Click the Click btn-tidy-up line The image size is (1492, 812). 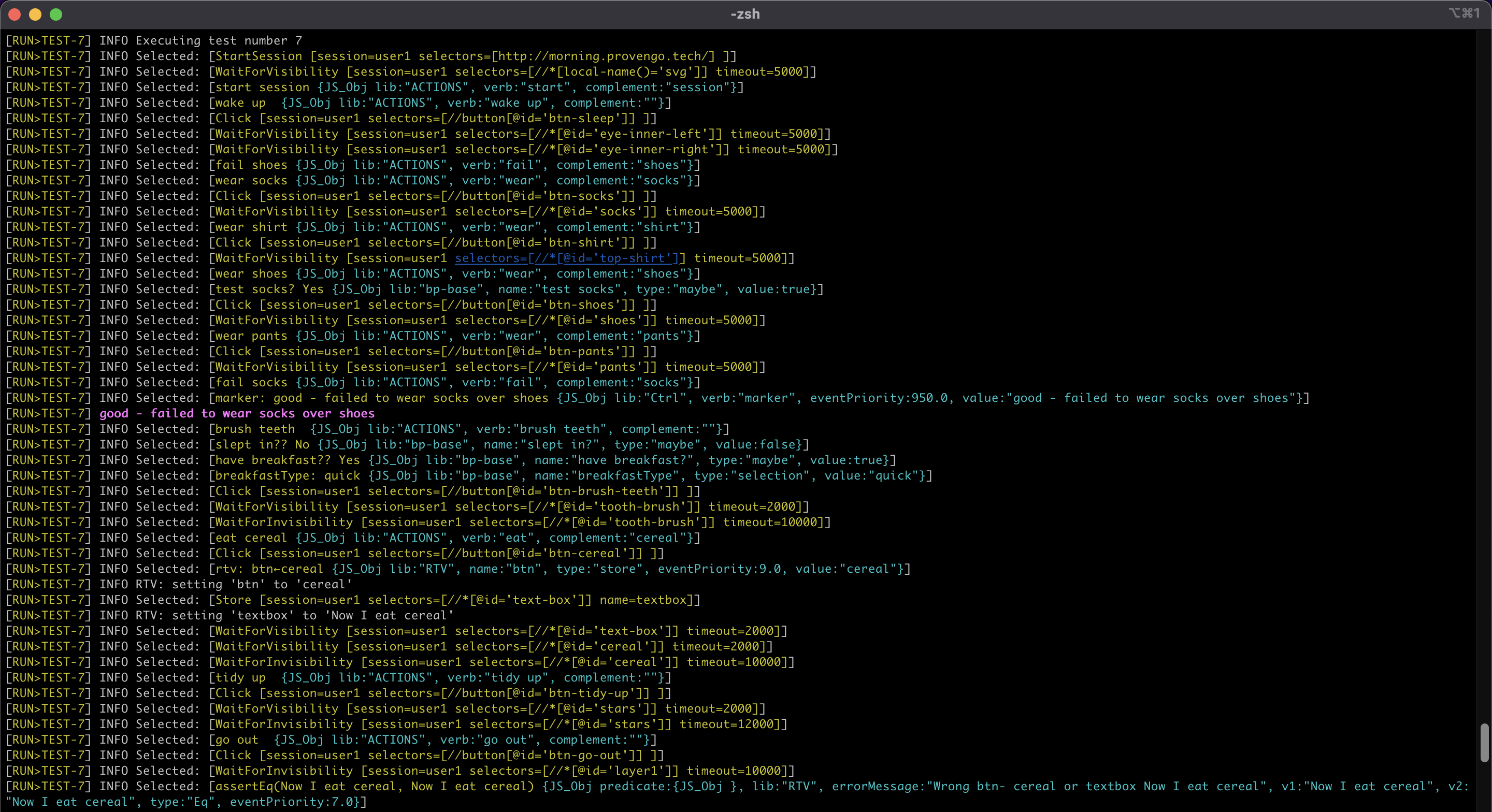(x=339, y=693)
